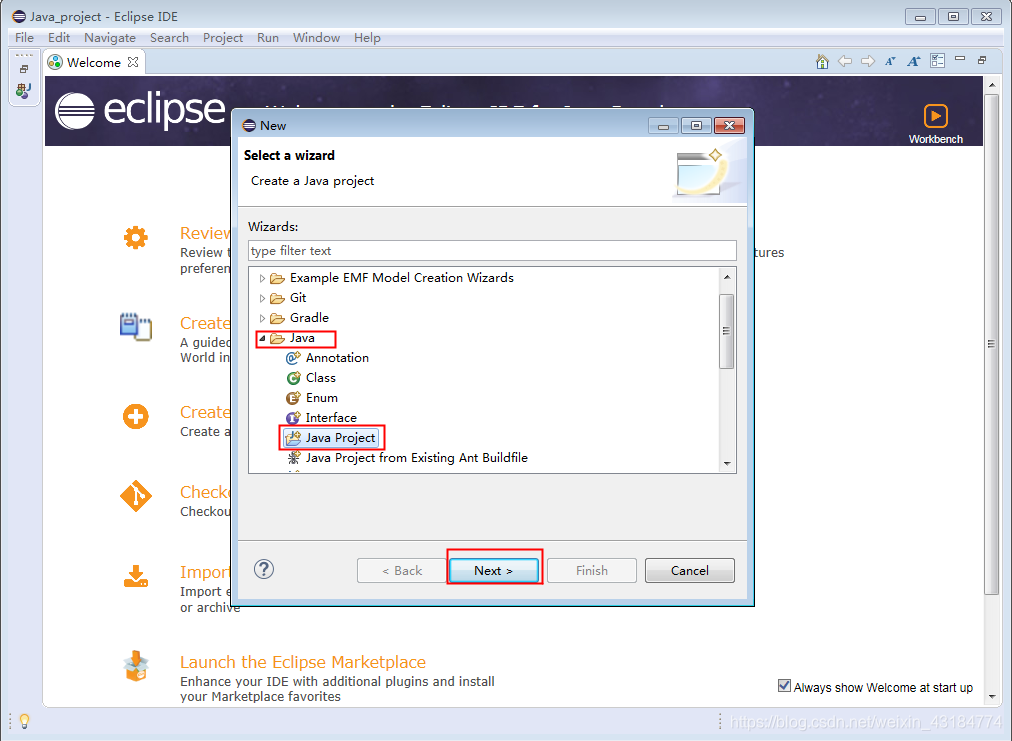Select the Interface wizard entry

click(x=321, y=418)
